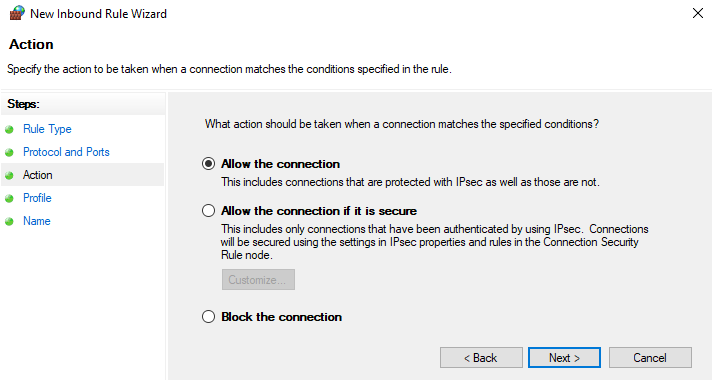Cancel the inbound rule wizard

(x=650, y=358)
